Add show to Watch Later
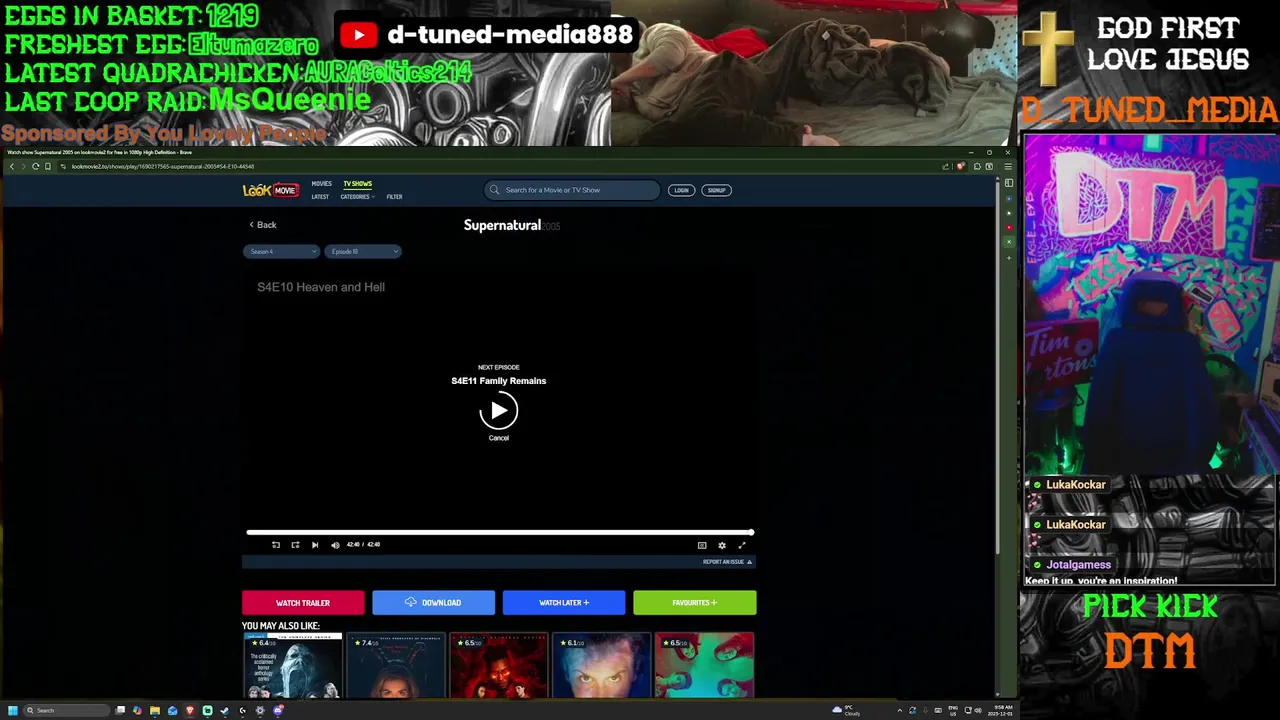 [564, 603]
